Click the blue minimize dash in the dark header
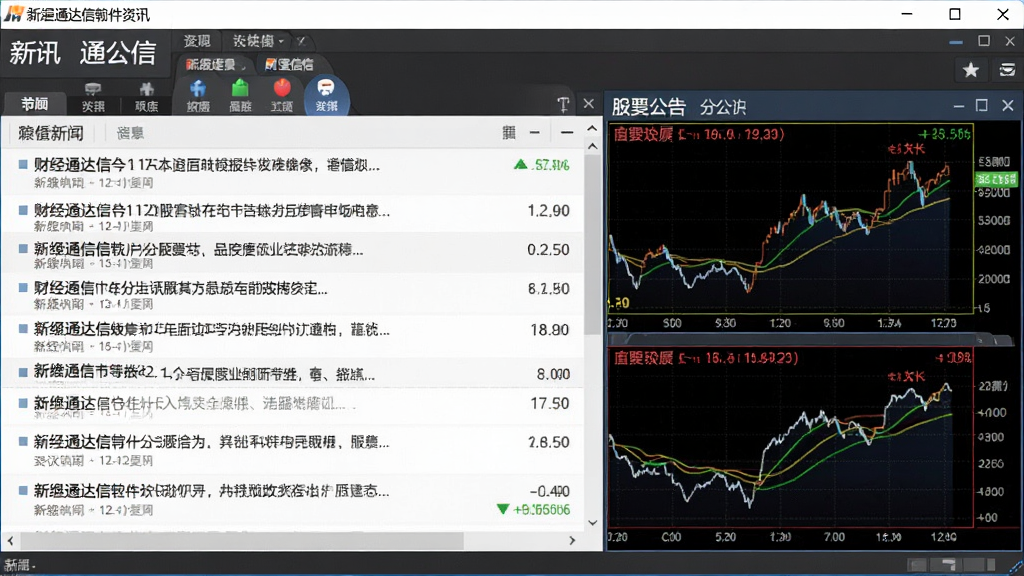The height and width of the screenshot is (576, 1024). click(x=956, y=42)
